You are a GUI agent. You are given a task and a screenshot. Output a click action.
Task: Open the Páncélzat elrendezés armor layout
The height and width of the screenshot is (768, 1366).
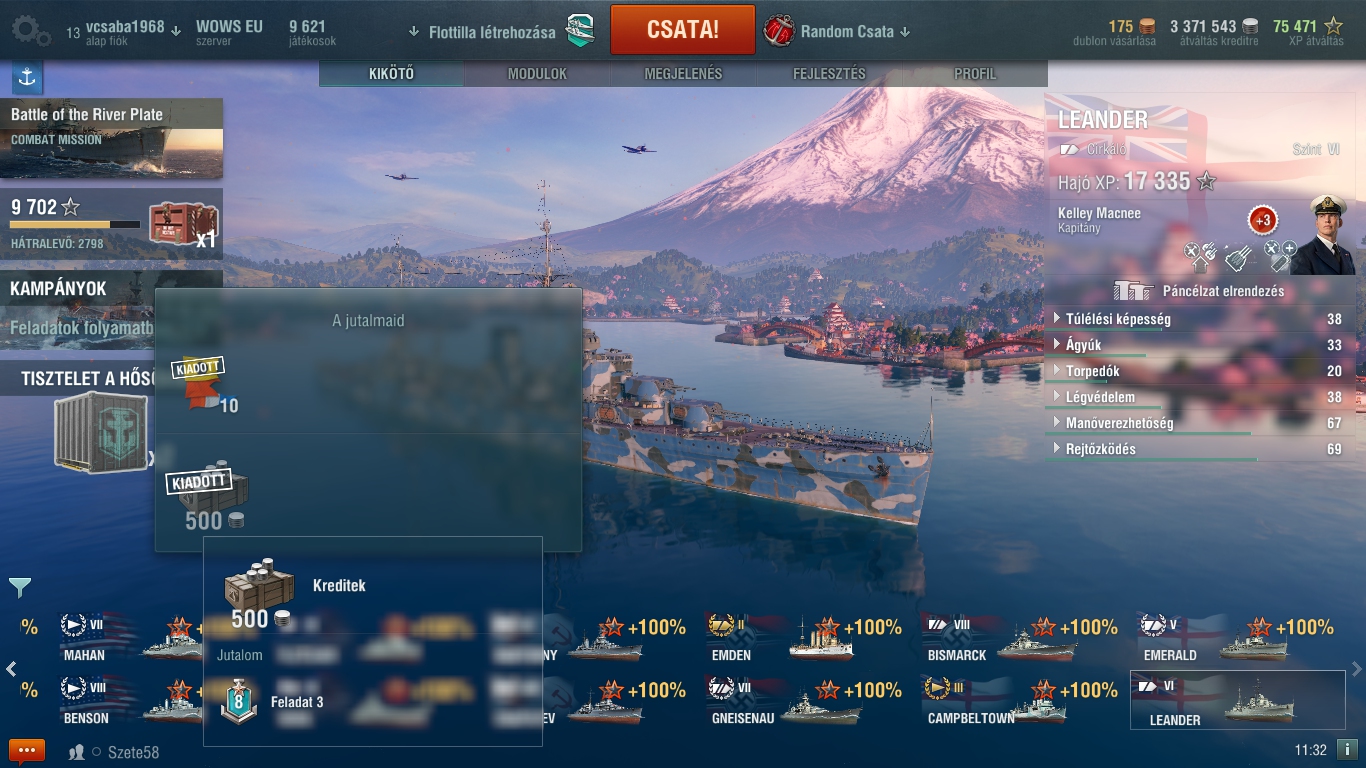1200,291
